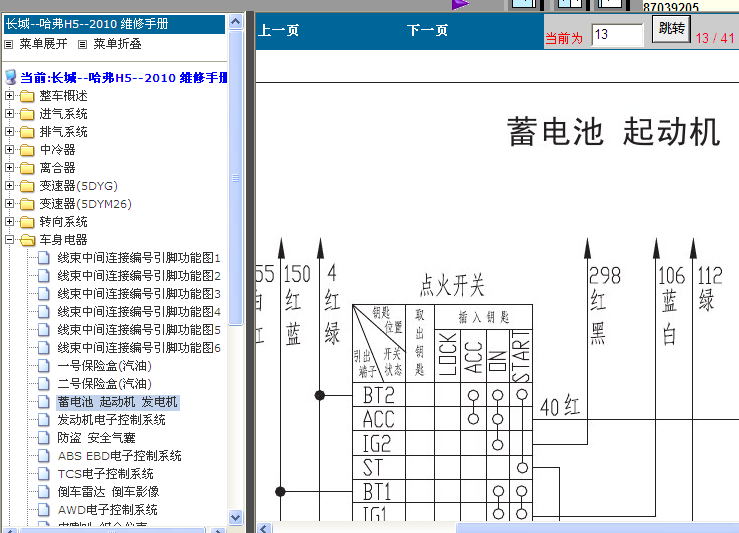
Task: Click page icon of 线束中间连接编号引脚功能图2
Action: 44,276
